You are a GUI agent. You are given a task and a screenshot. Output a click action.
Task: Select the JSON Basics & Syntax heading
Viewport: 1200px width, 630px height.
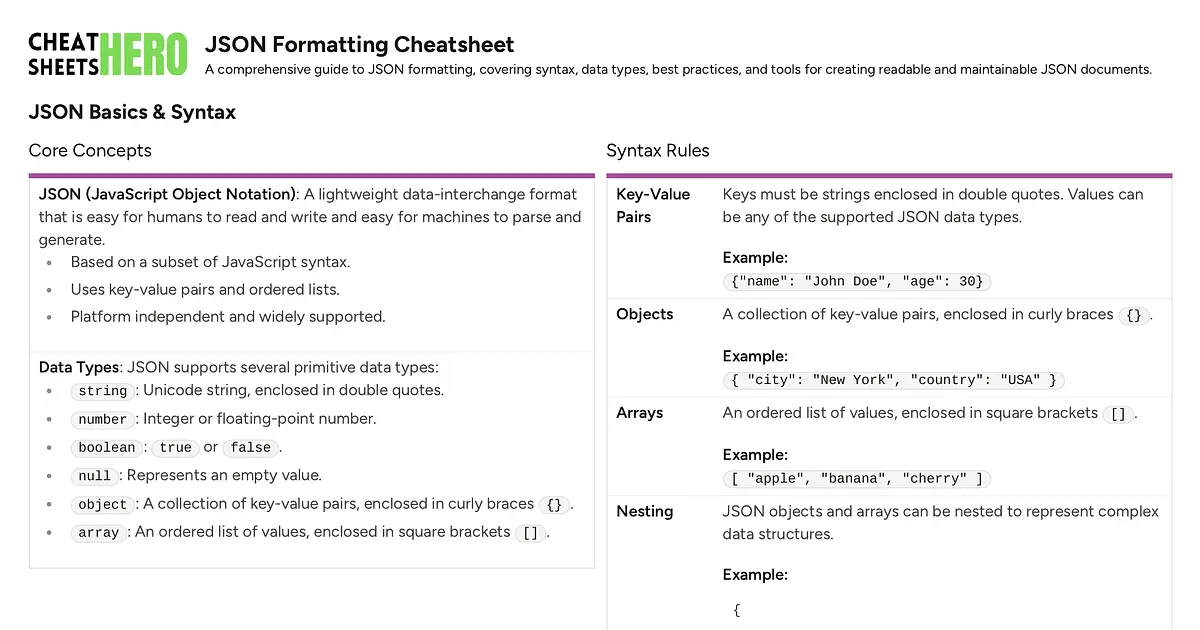point(132,112)
